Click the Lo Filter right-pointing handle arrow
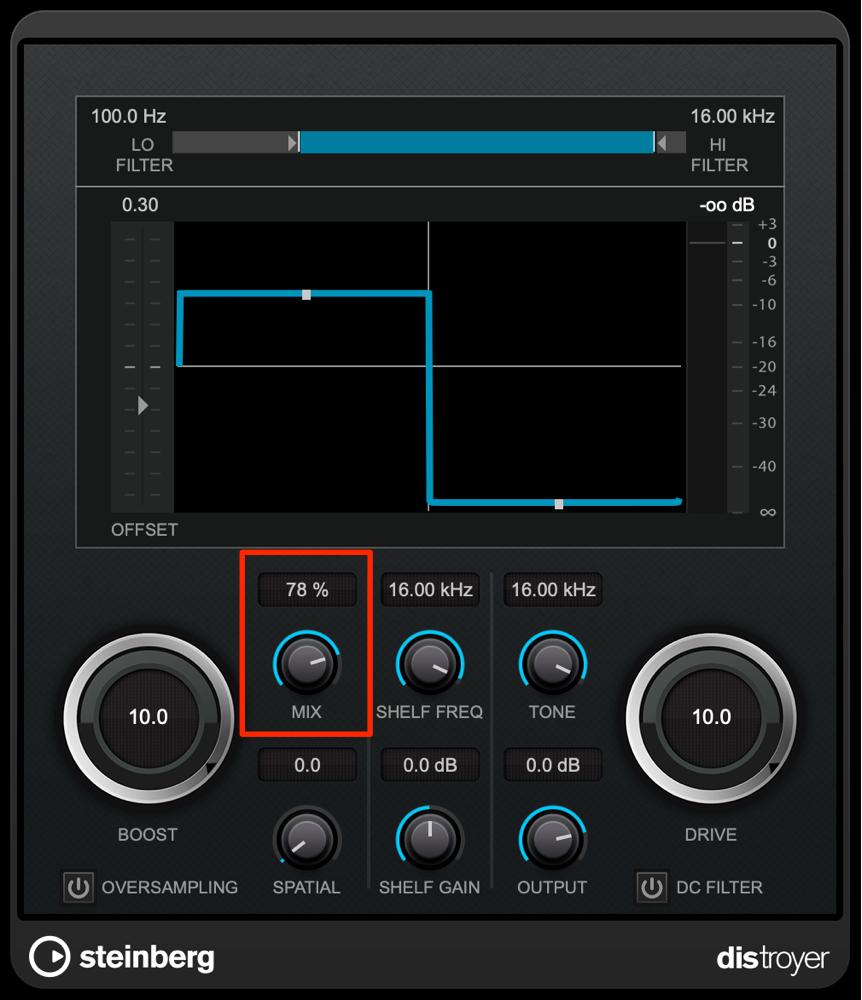This screenshot has height=1000, width=862. [x=293, y=143]
